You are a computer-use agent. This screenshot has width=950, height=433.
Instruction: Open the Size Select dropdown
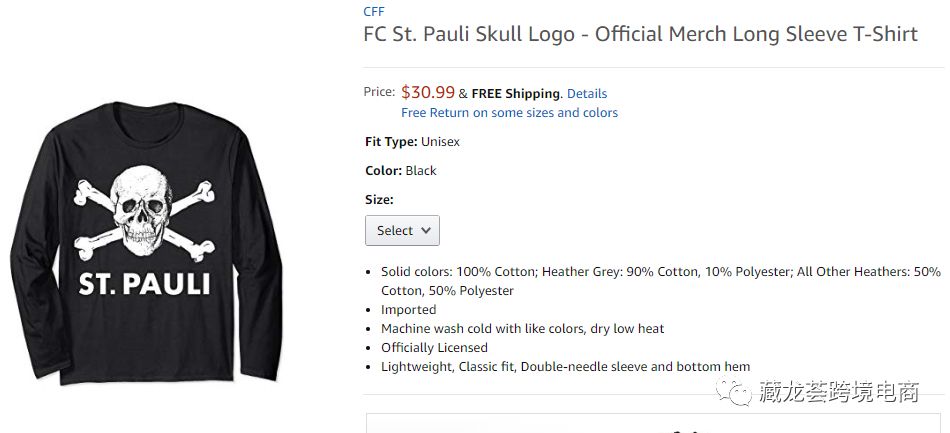click(x=402, y=230)
